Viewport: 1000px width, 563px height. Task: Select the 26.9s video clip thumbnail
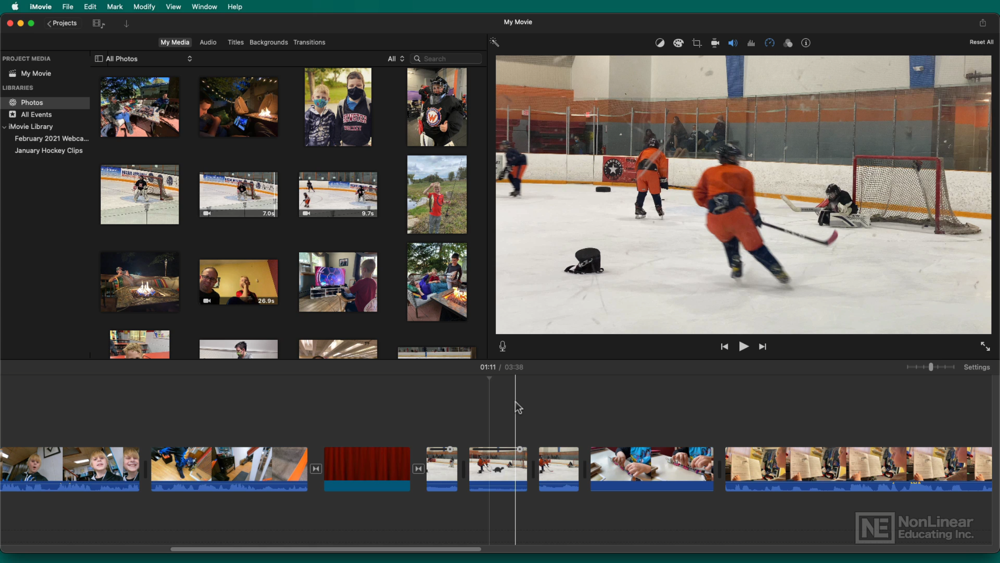coord(239,282)
